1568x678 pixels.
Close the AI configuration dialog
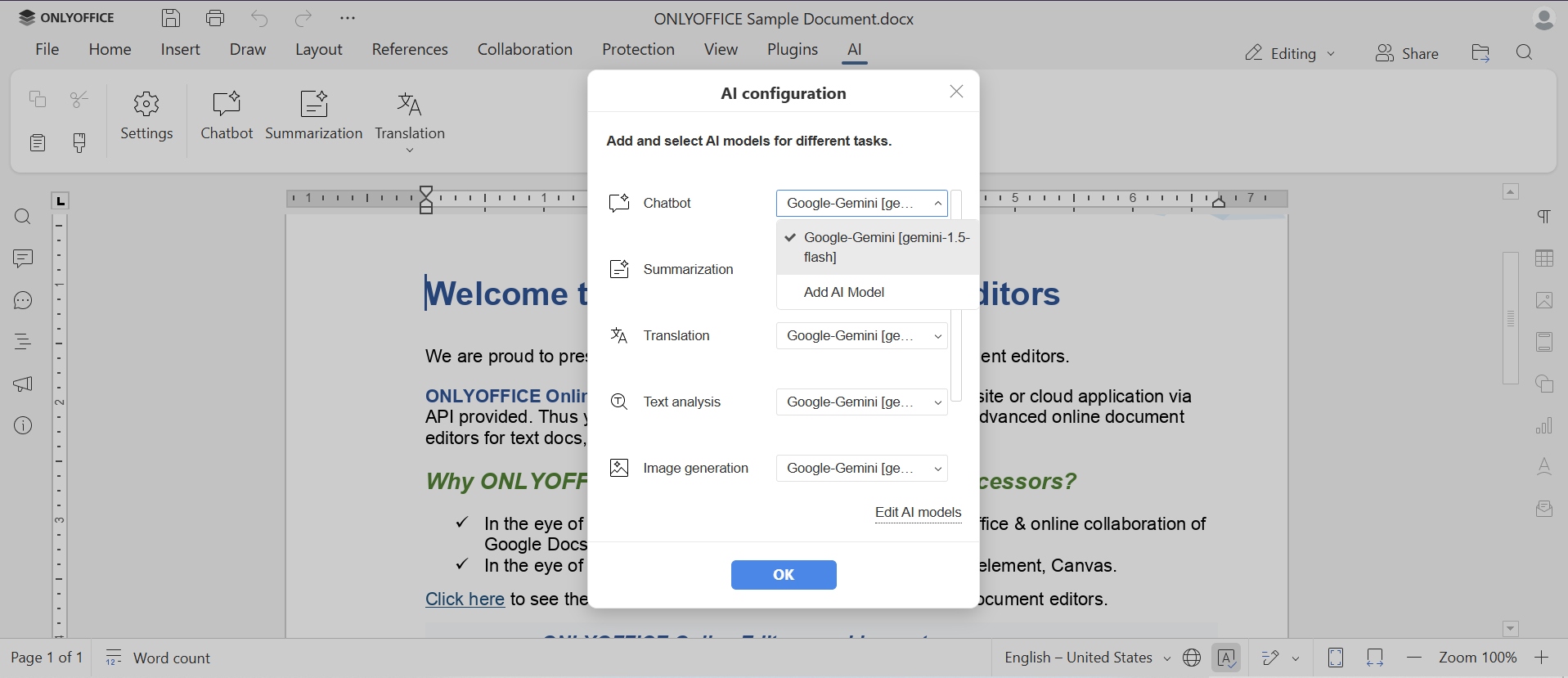click(x=956, y=92)
